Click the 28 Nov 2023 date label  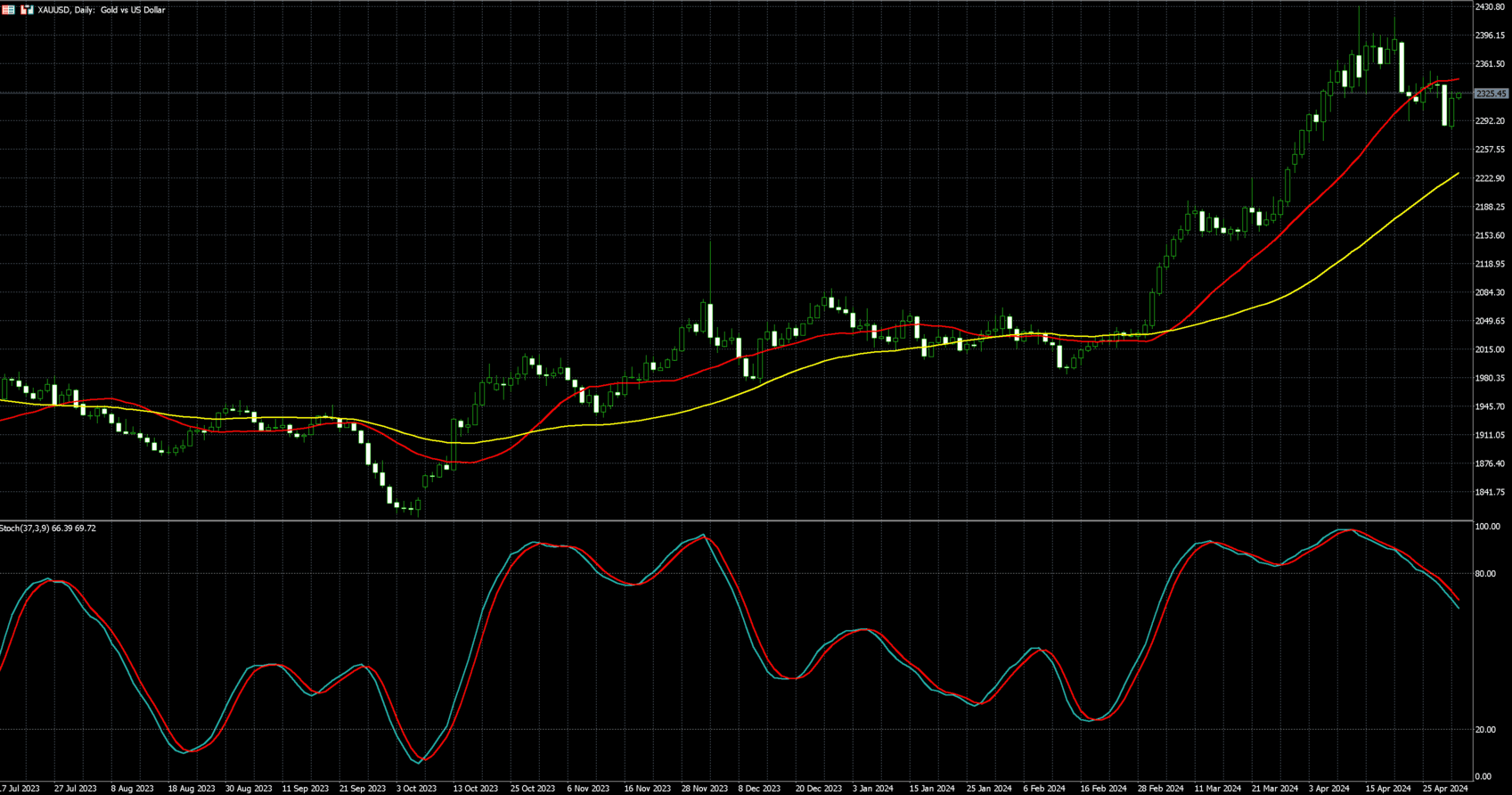(704, 789)
